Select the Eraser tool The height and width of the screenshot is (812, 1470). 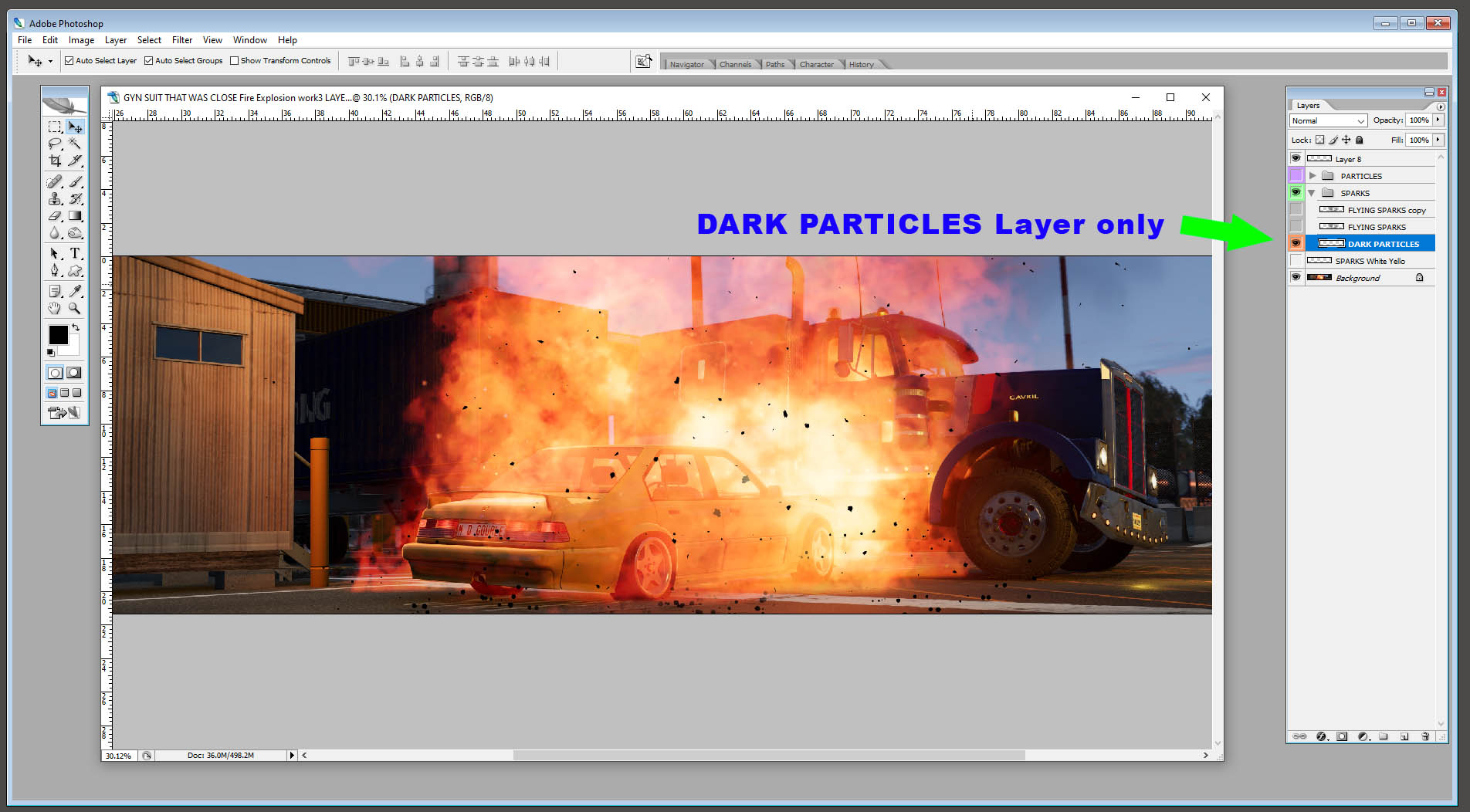55,216
